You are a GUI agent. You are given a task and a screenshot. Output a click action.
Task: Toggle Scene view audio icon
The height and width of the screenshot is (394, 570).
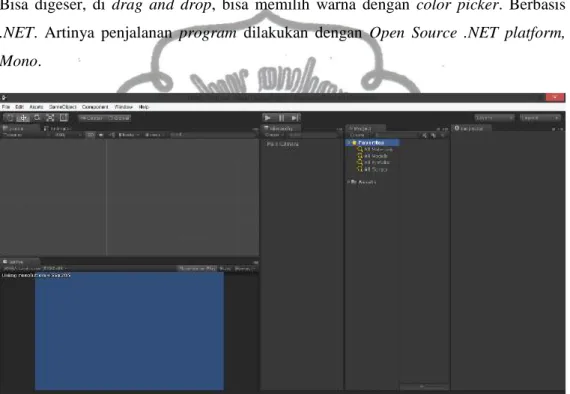[x=112, y=135]
